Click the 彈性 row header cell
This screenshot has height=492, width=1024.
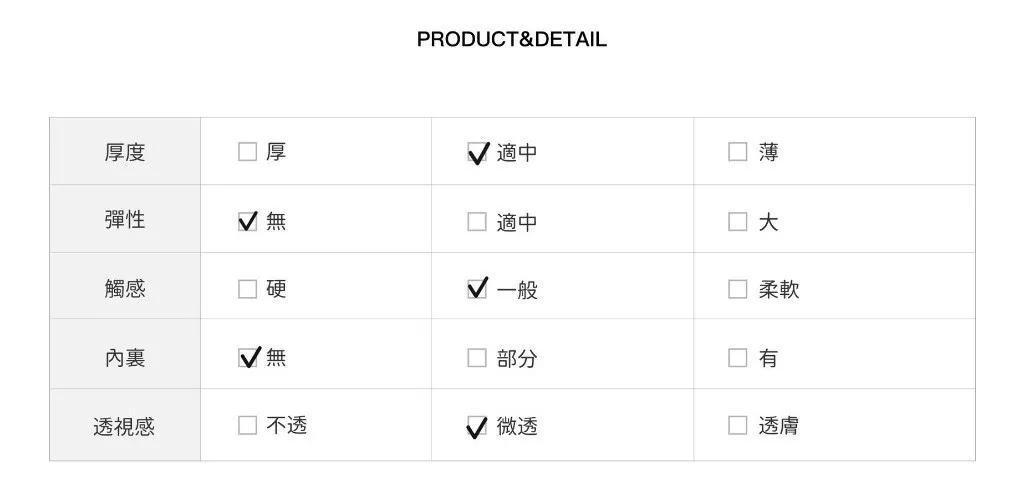pyautogui.click(x=125, y=220)
